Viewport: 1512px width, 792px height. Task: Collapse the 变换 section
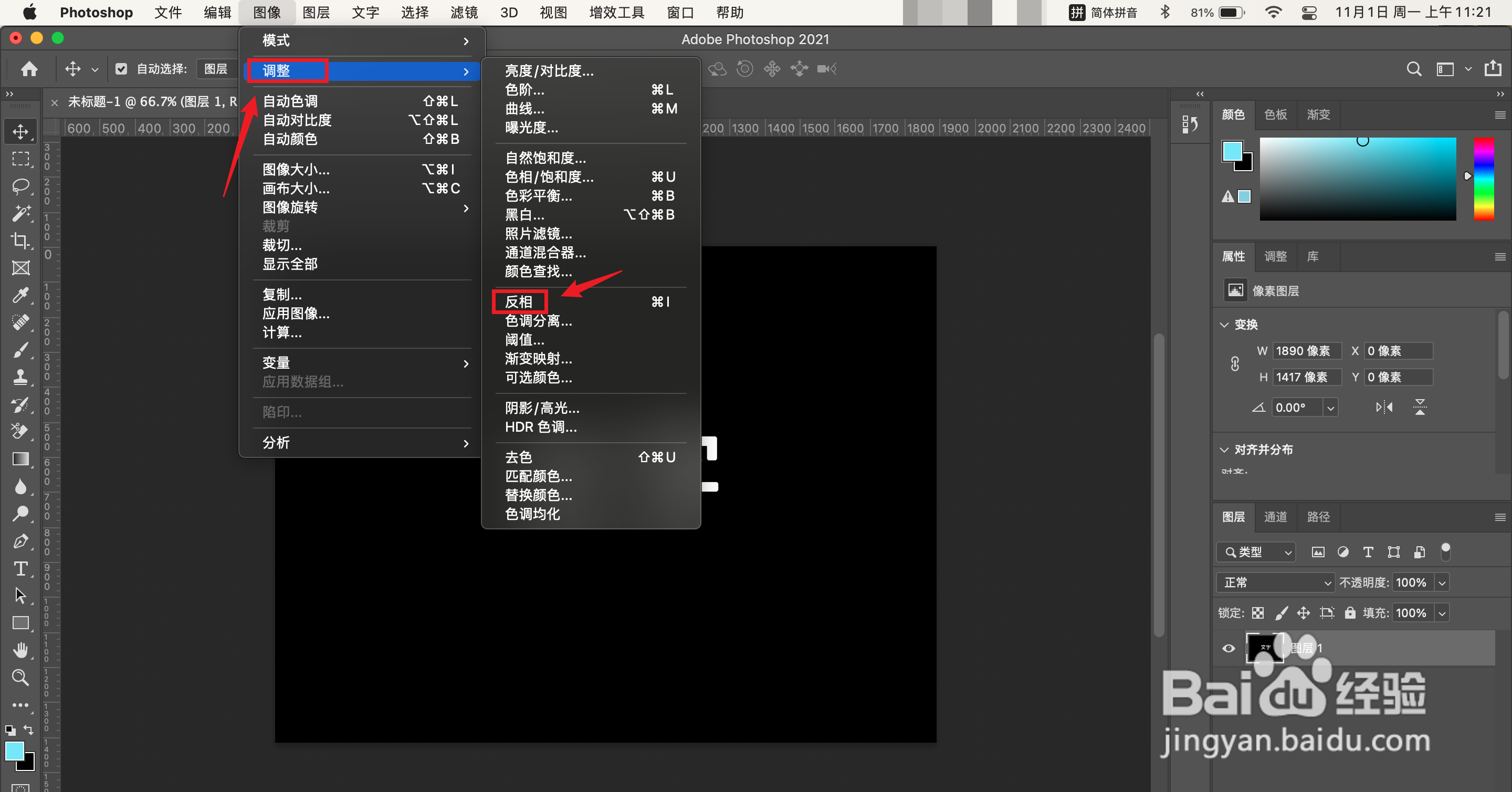1224,325
